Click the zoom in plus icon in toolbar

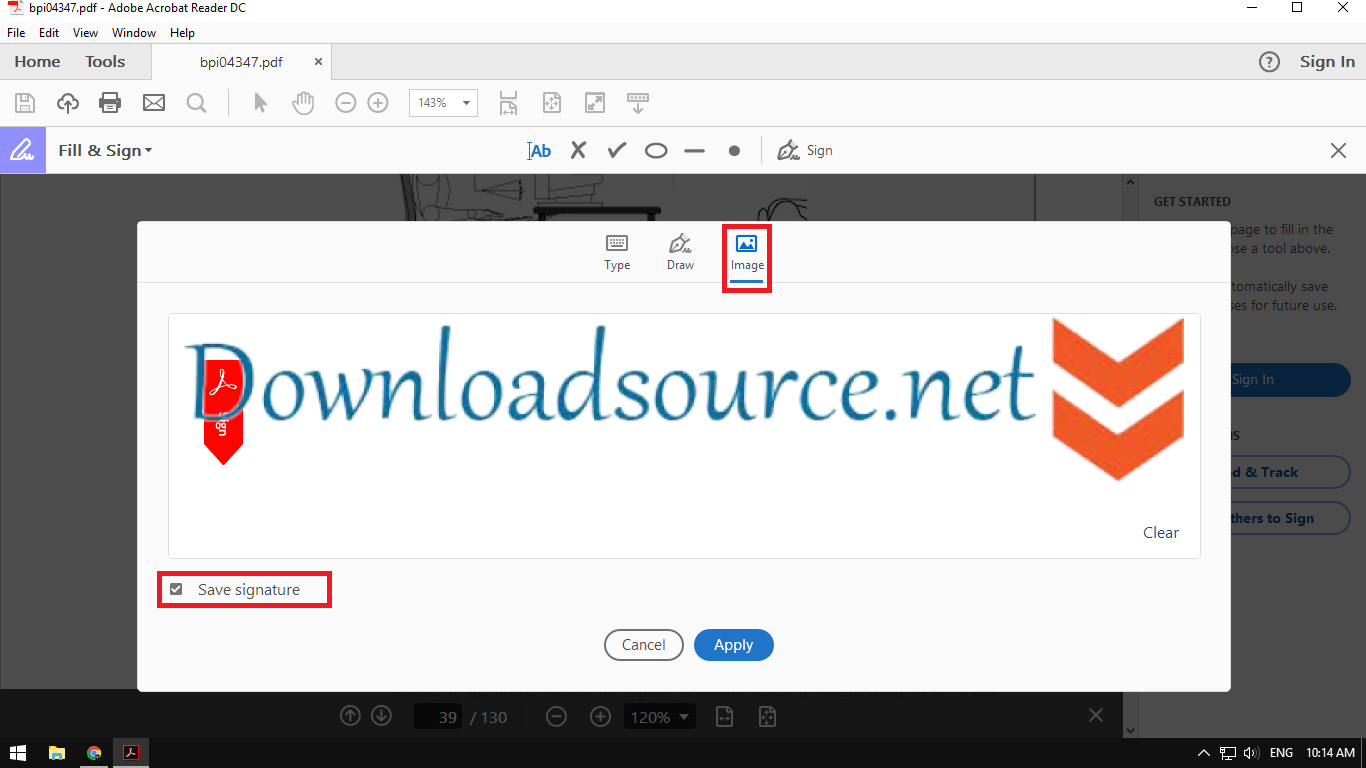378,102
